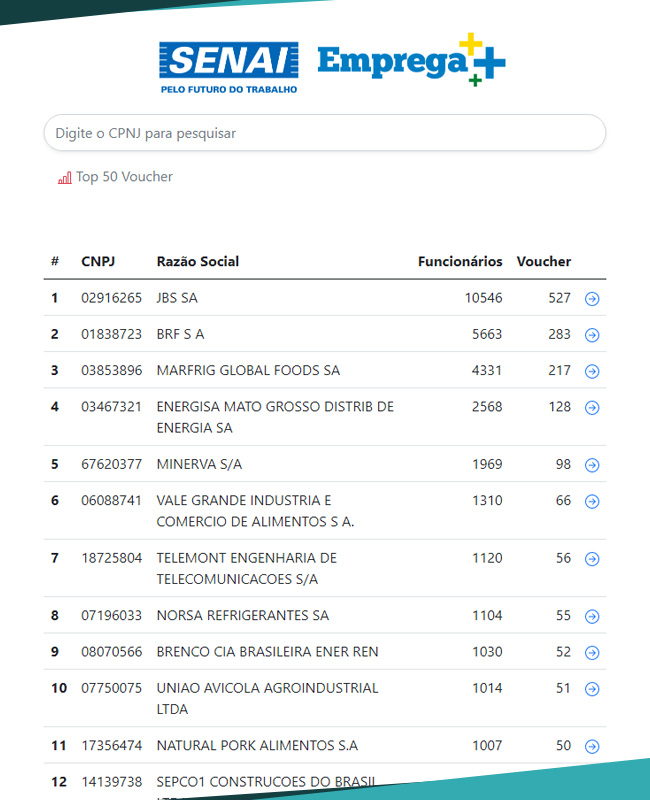Open details arrow for ENERGISA MATO GROSSO row

coord(592,407)
